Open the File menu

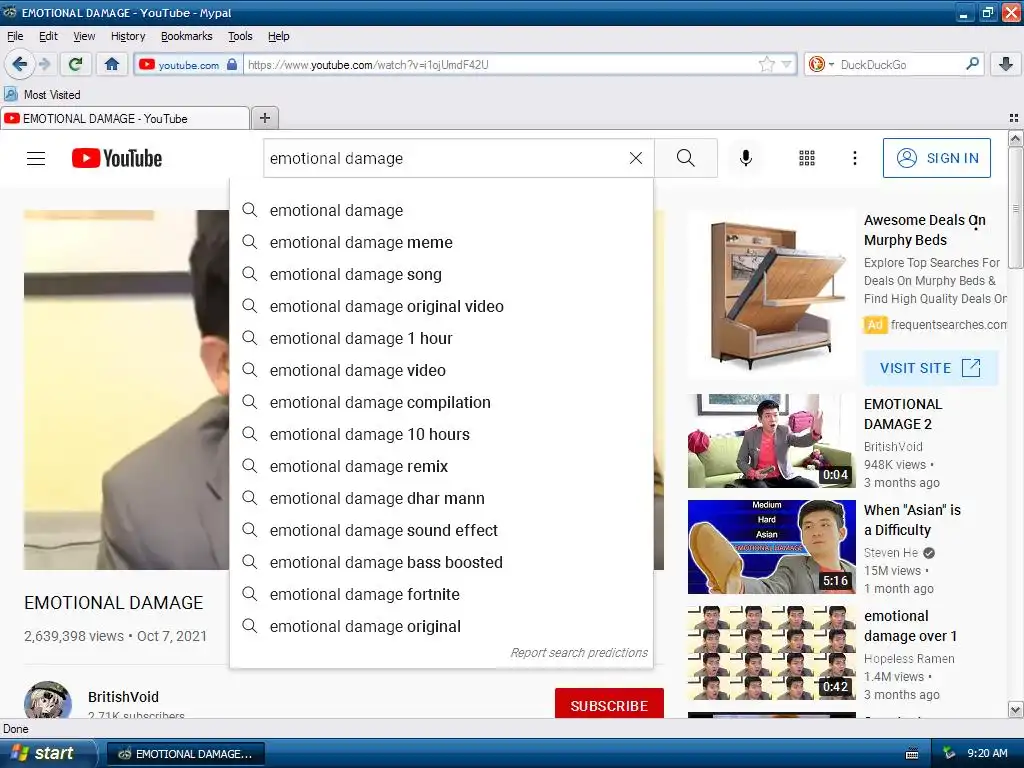[x=15, y=36]
